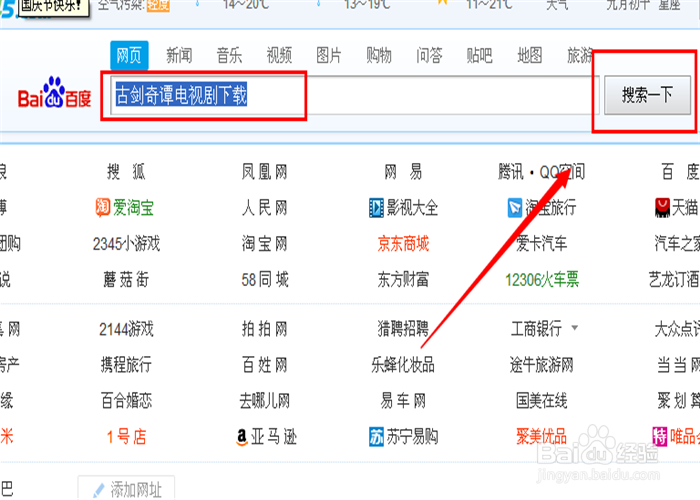The width and height of the screenshot is (700, 500).
Task: Switch to the 贴吧 search tab
Action: coord(479,56)
